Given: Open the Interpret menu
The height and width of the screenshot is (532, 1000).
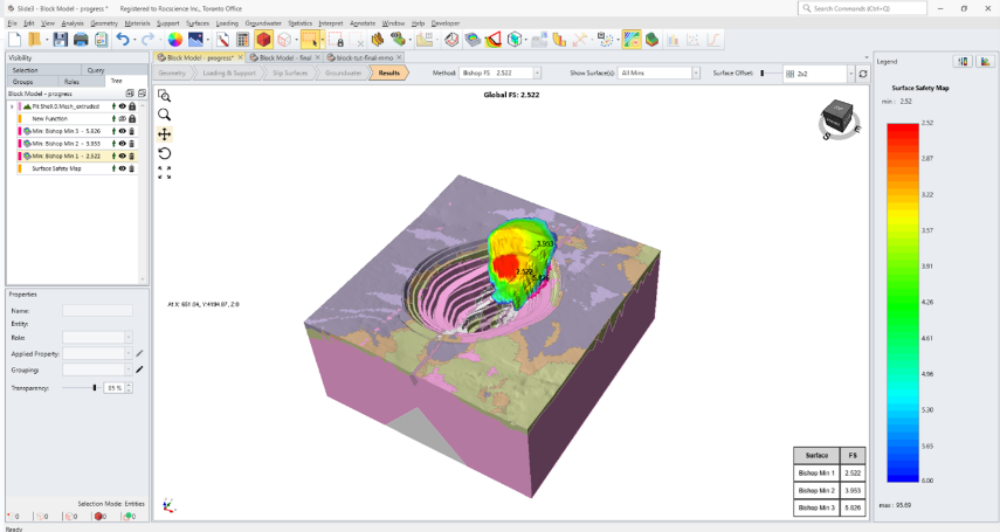Looking at the screenshot, I should pos(330,24).
